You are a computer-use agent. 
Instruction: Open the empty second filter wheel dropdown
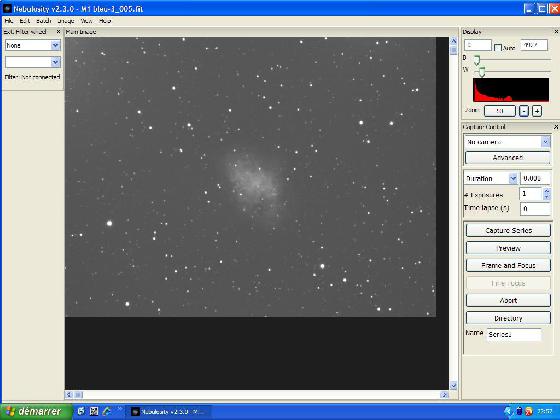tap(33, 62)
